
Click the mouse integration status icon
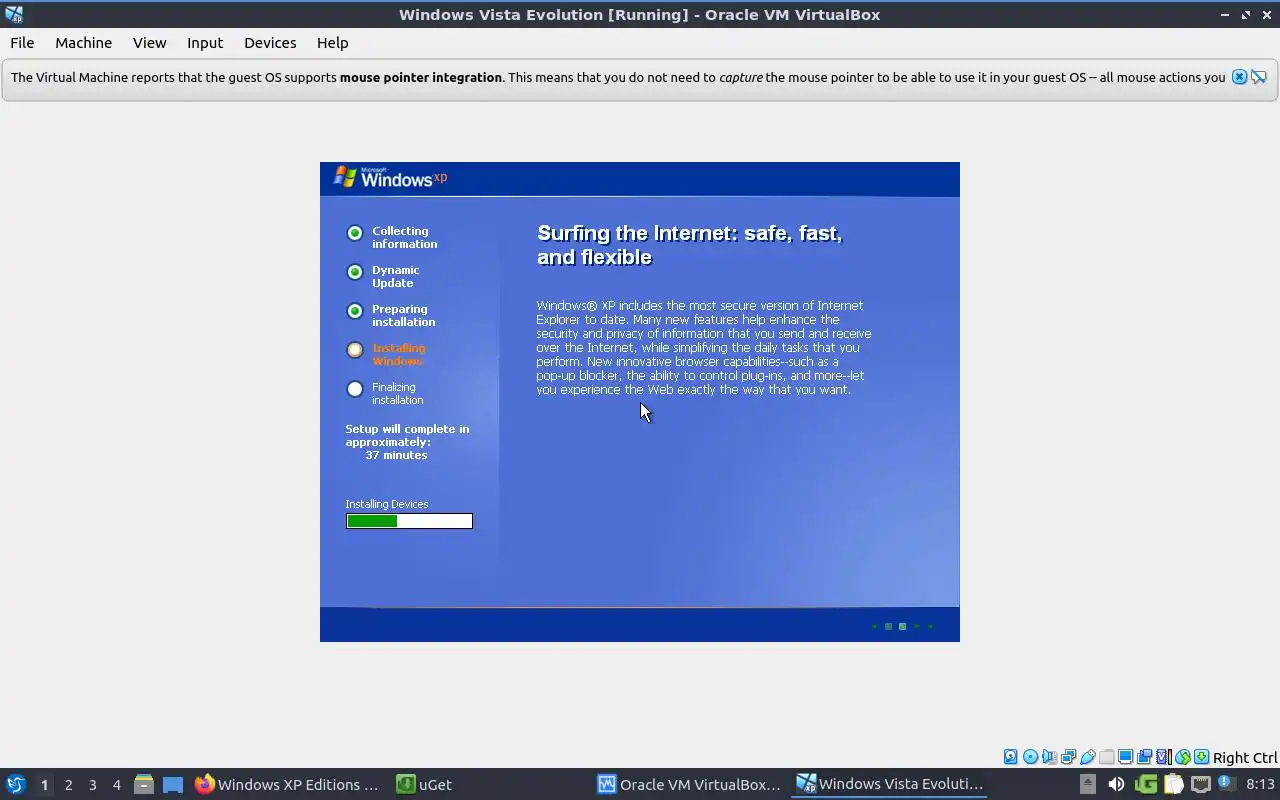pyautogui.click(x=1183, y=757)
